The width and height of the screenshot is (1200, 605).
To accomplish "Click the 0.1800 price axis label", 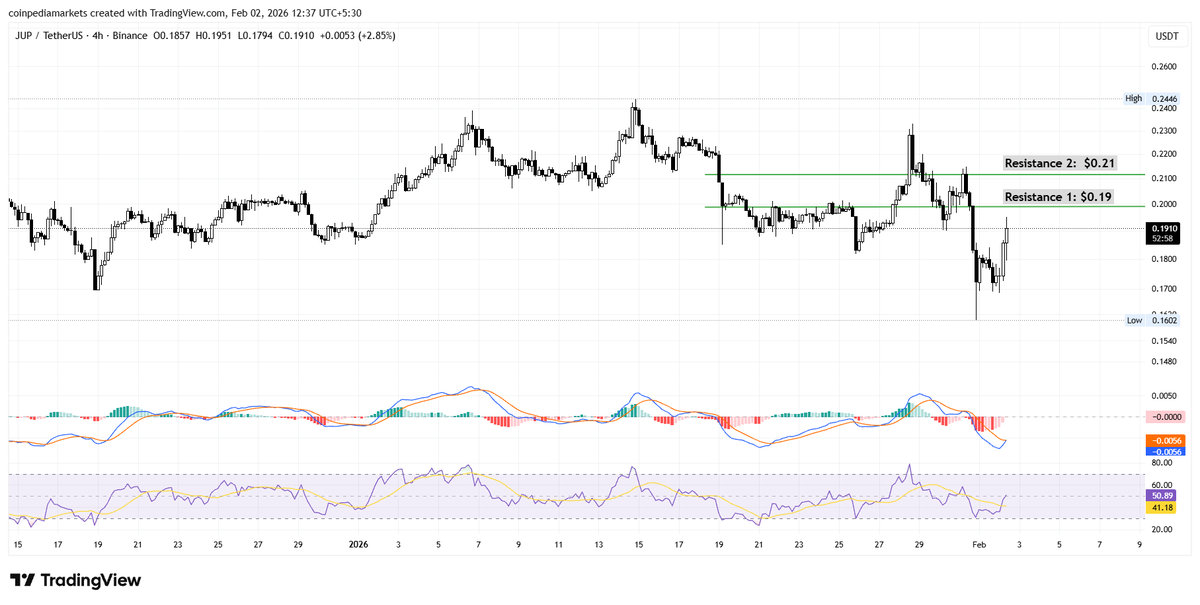I will click(1166, 259).
